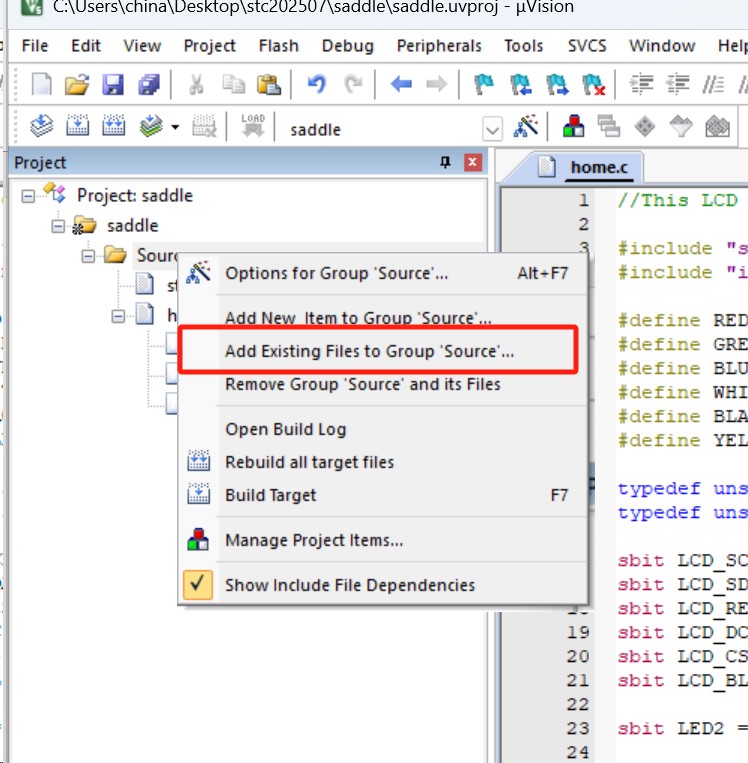Insert a bookmark using the flag icon

point(484,84)
